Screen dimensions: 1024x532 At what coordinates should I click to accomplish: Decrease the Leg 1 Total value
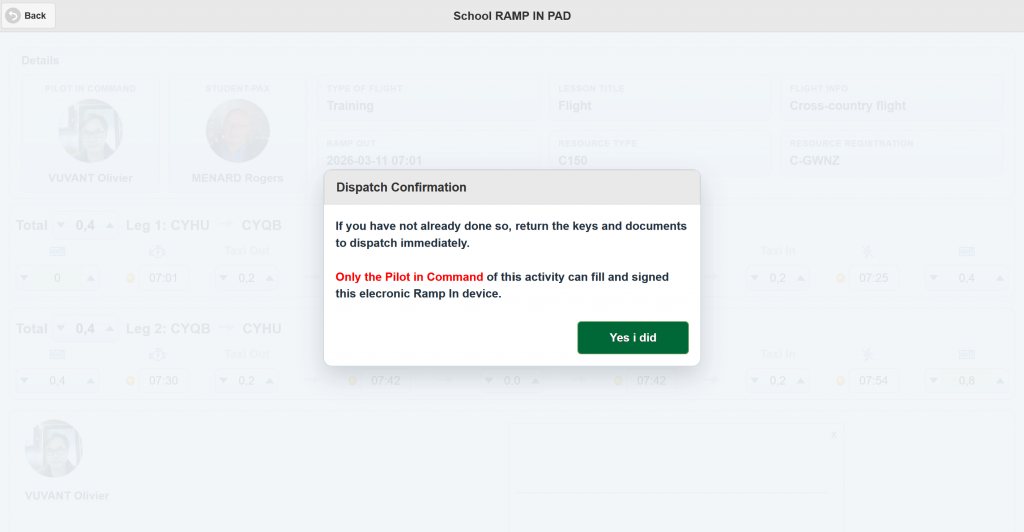(x=61, y=225)
